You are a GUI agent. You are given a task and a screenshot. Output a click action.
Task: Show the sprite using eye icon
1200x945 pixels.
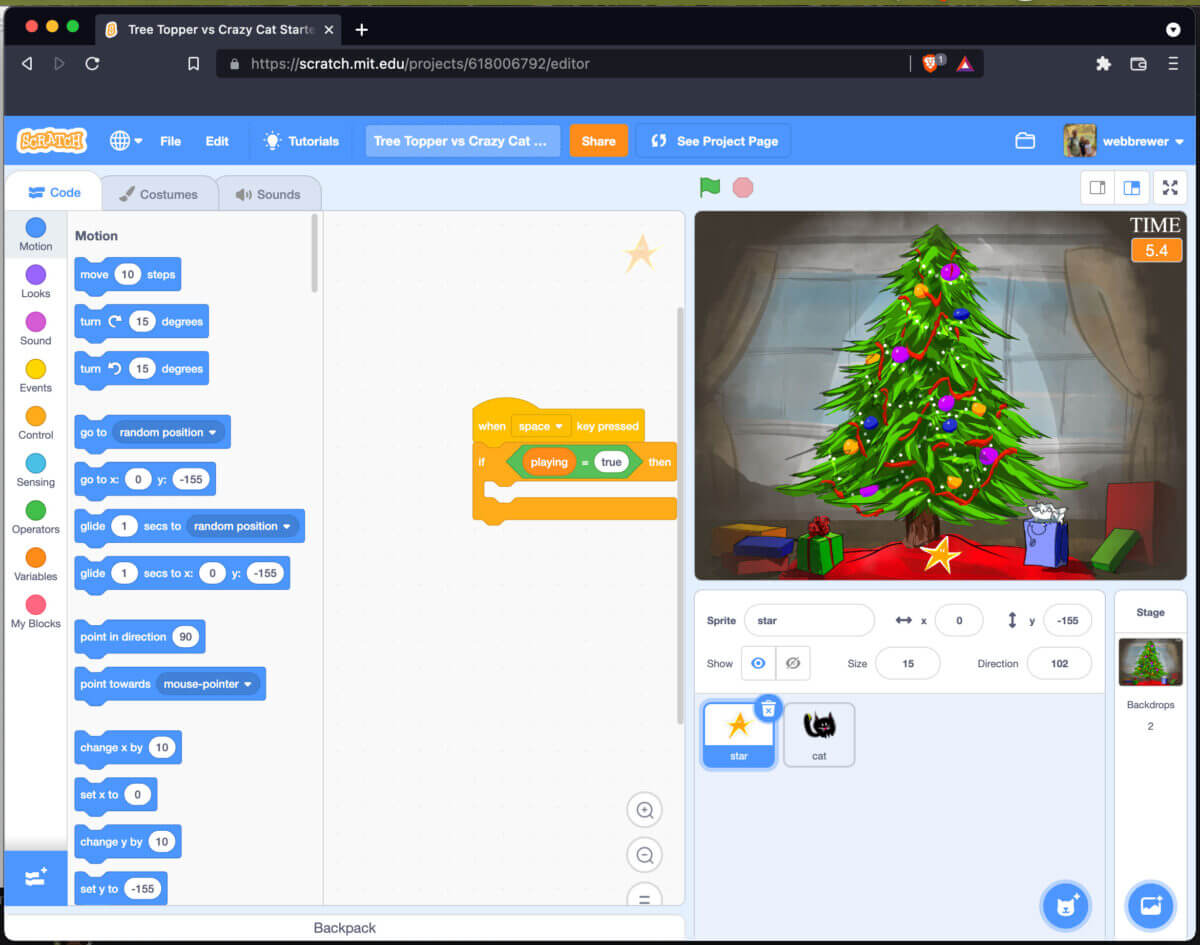tap(758, 663)
